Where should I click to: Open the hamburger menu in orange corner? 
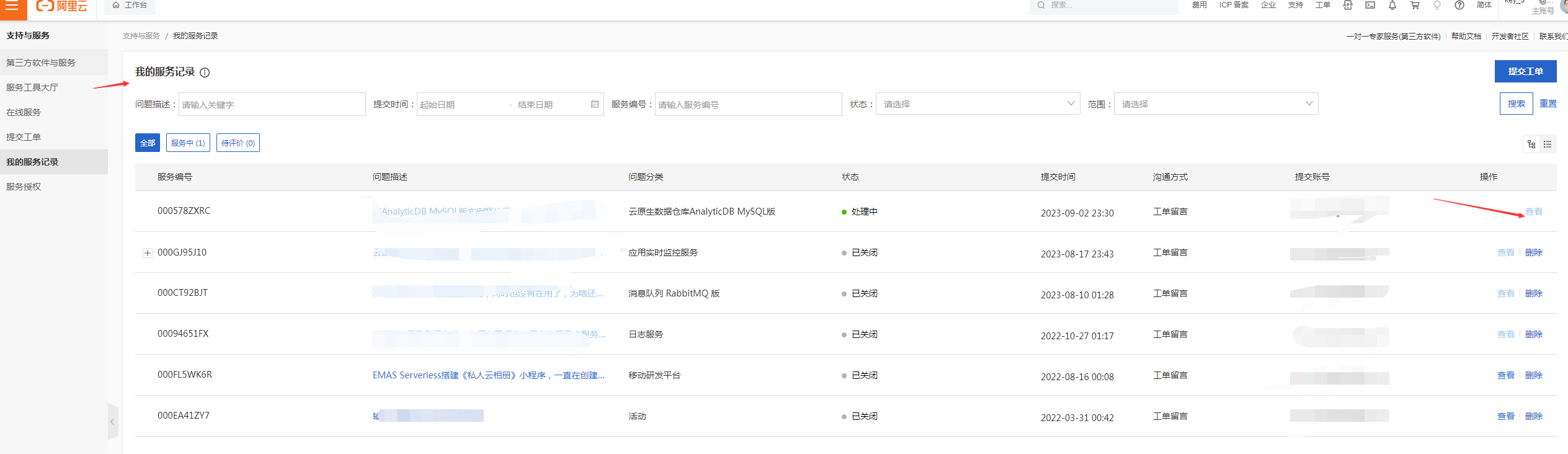click(x=12, y=6)
